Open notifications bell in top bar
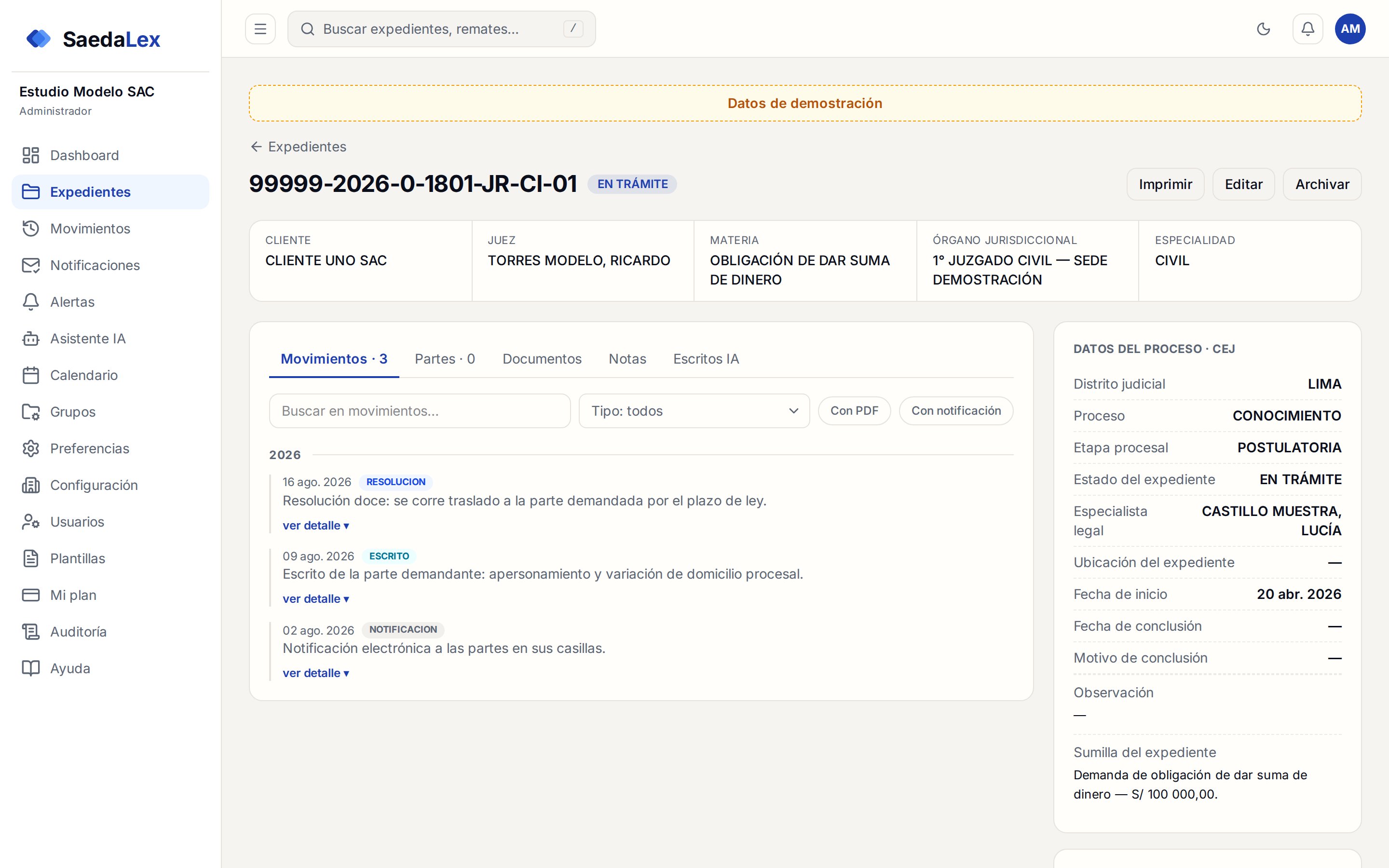1389x868 pixels. [1307, 29]
